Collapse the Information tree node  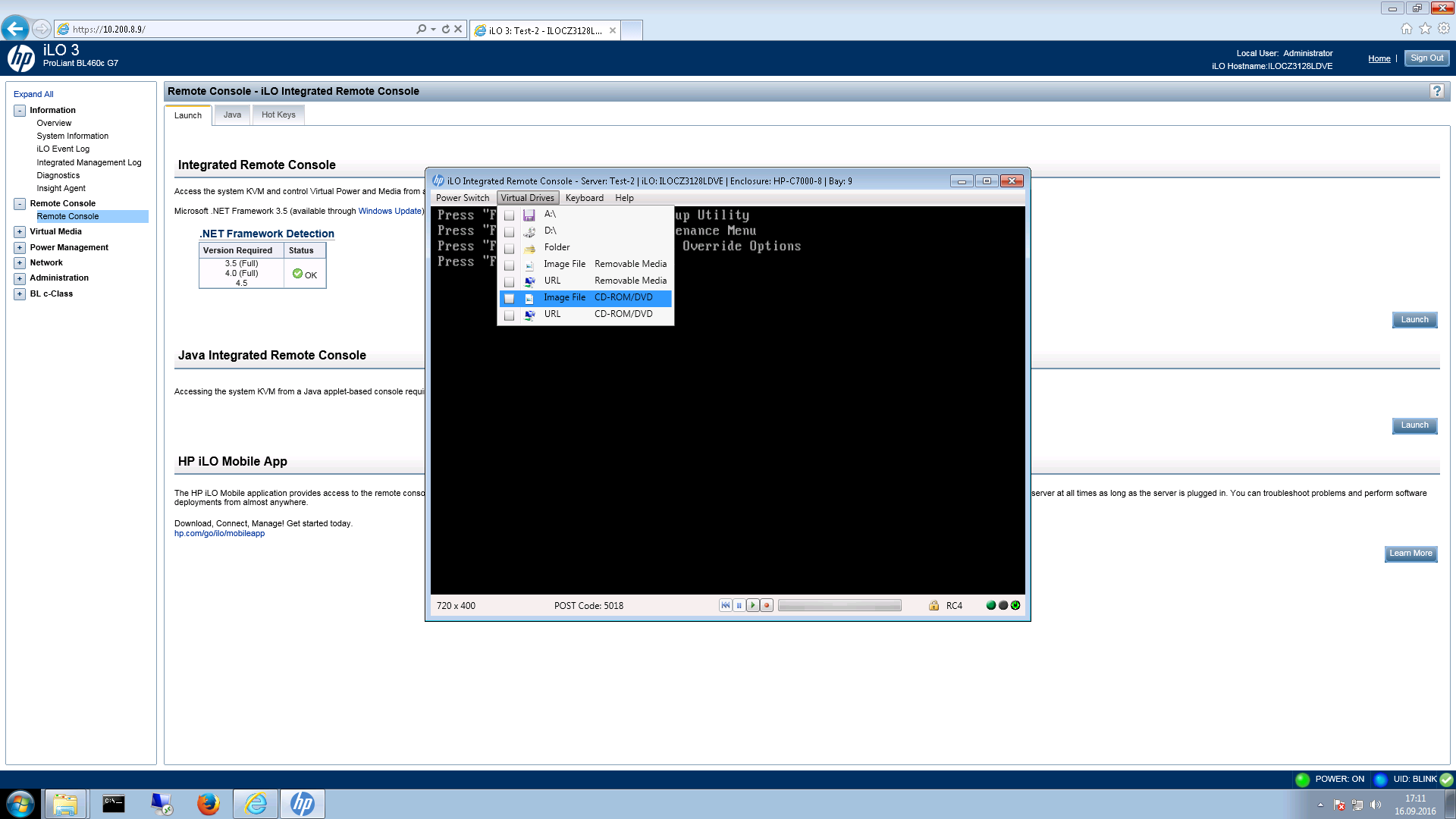20,111
